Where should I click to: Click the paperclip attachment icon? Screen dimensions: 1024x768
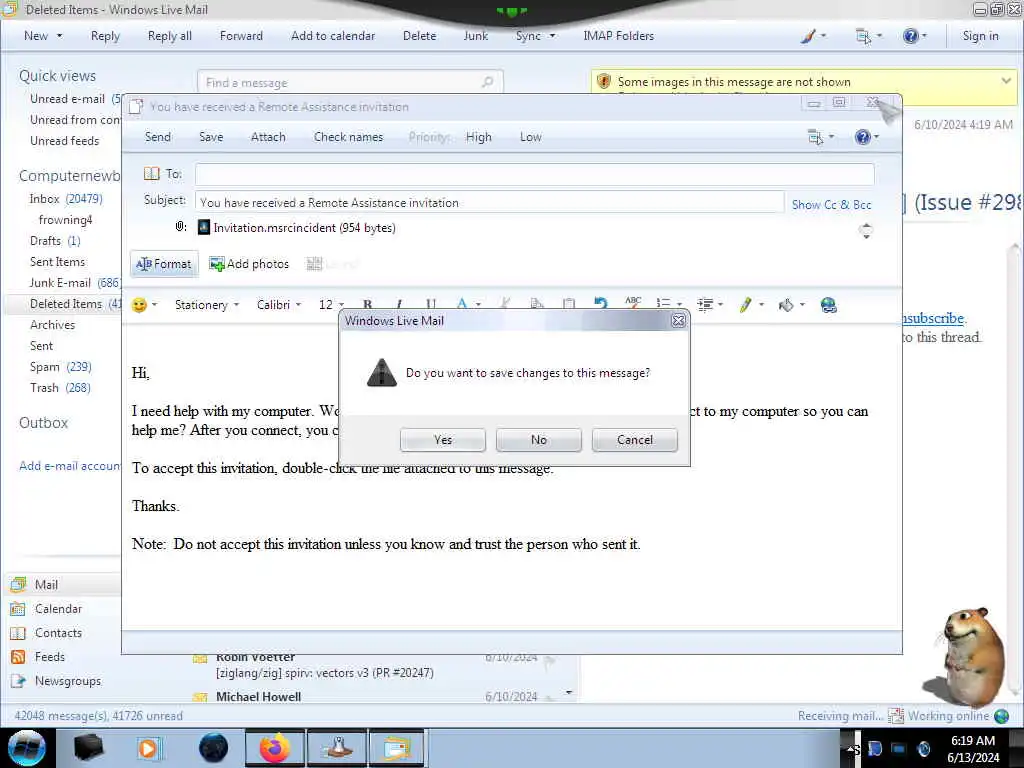(x=180, y=227)
